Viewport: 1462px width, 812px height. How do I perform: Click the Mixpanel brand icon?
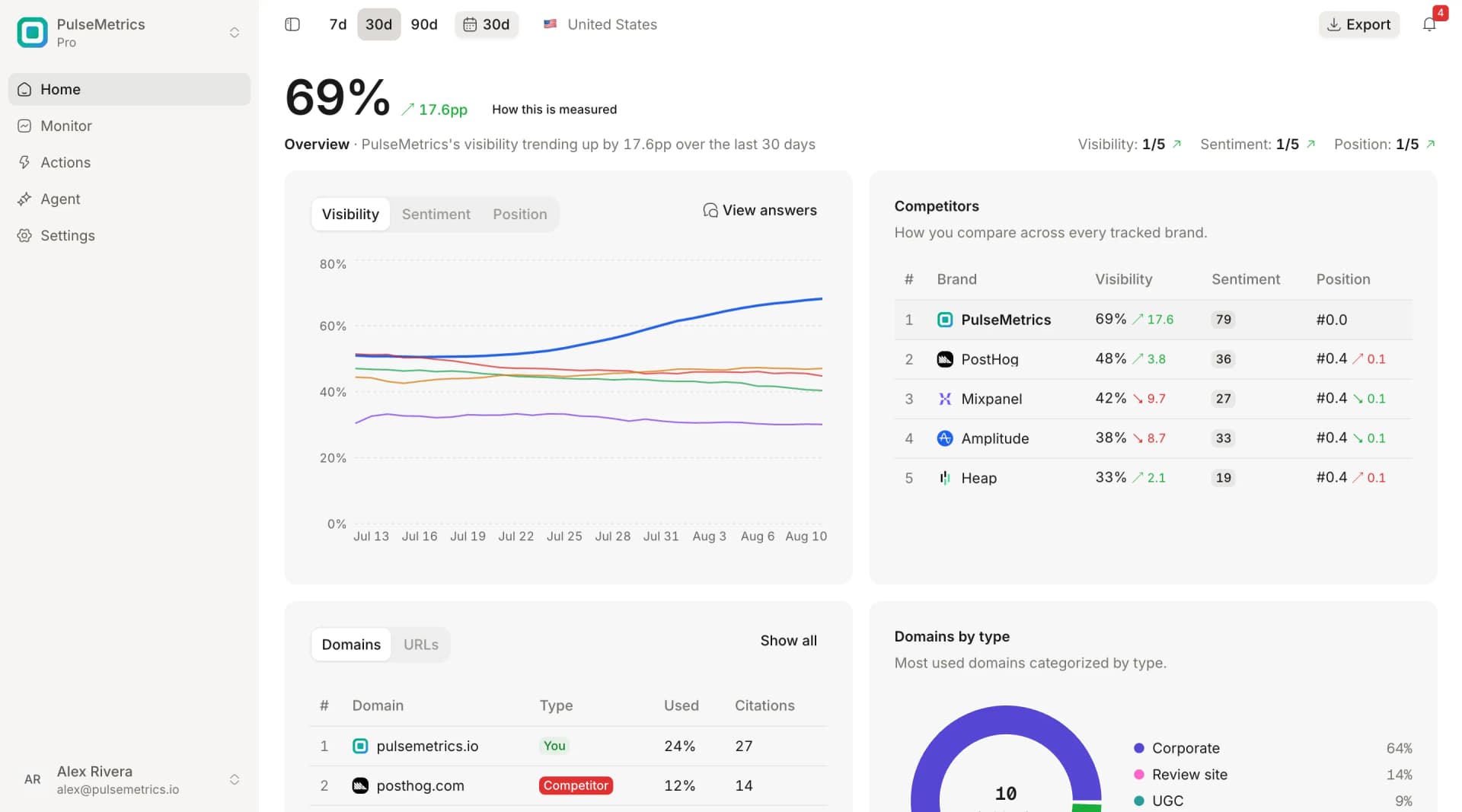click(944, 399)
